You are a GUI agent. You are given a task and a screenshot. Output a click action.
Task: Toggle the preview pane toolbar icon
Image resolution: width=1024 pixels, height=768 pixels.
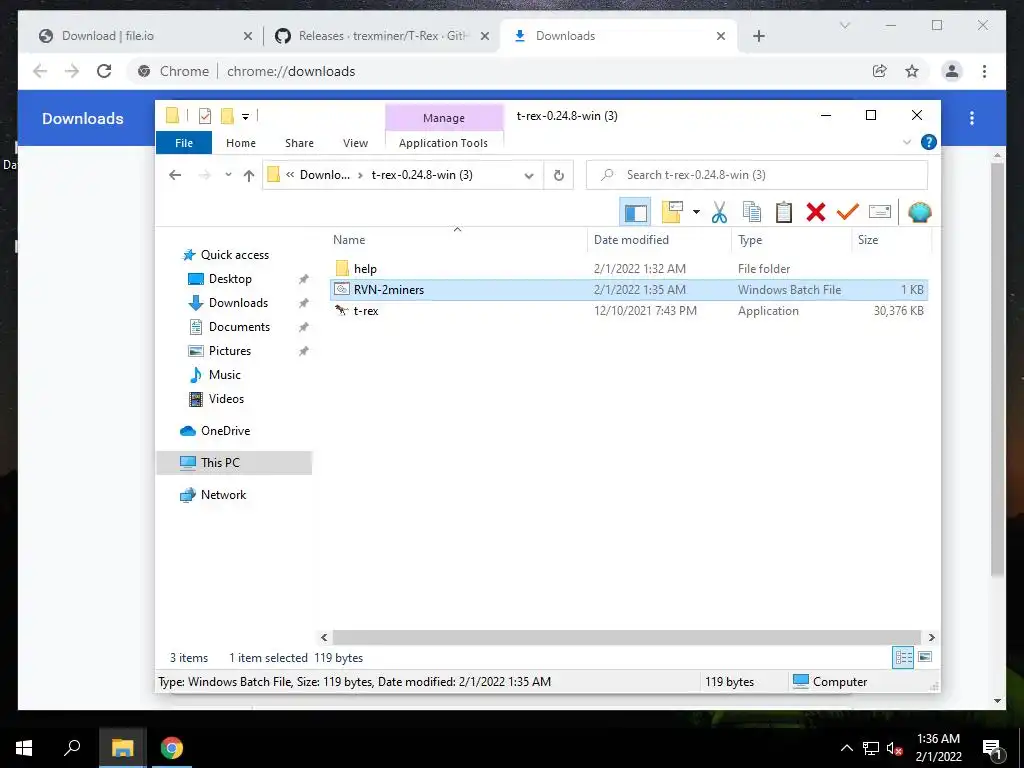[635, 212]
